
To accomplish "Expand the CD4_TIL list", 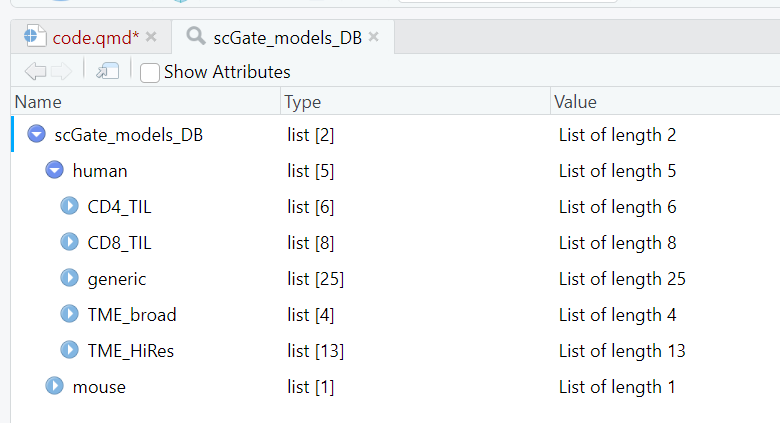I will (69, 207).
